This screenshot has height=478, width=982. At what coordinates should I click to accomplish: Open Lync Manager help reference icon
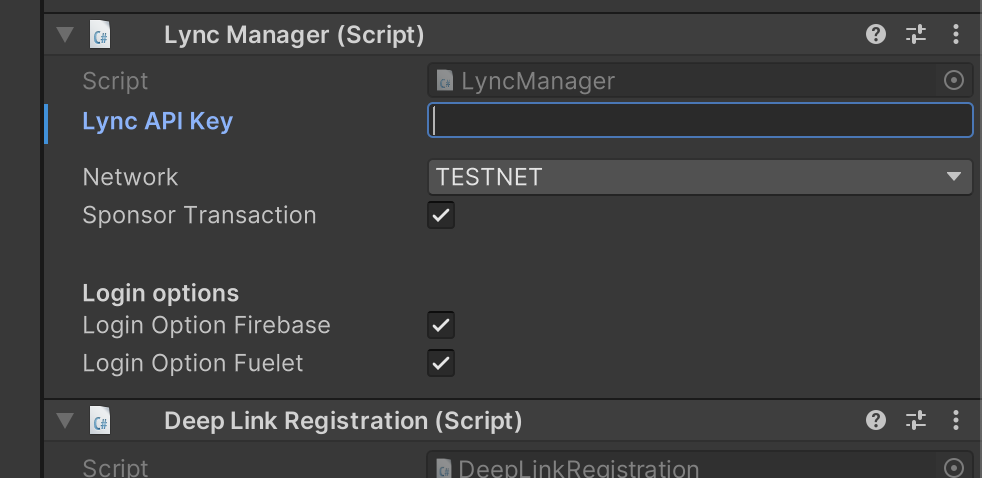tap(876, 34)
